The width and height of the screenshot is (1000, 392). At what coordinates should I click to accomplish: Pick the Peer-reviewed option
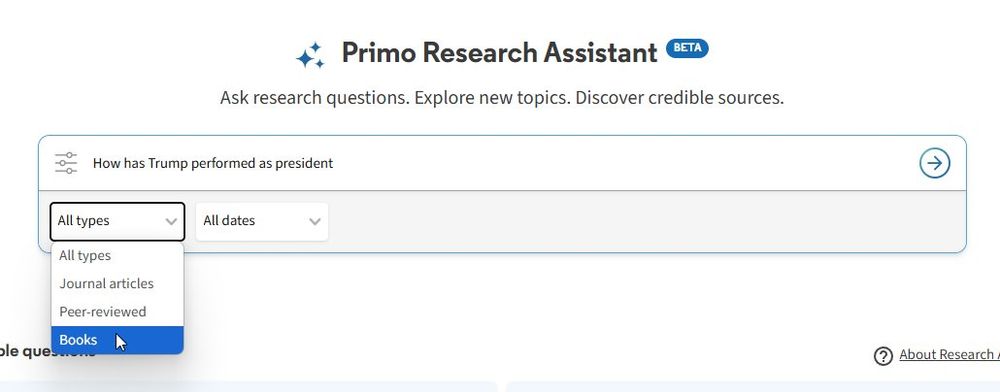point(117,312)
